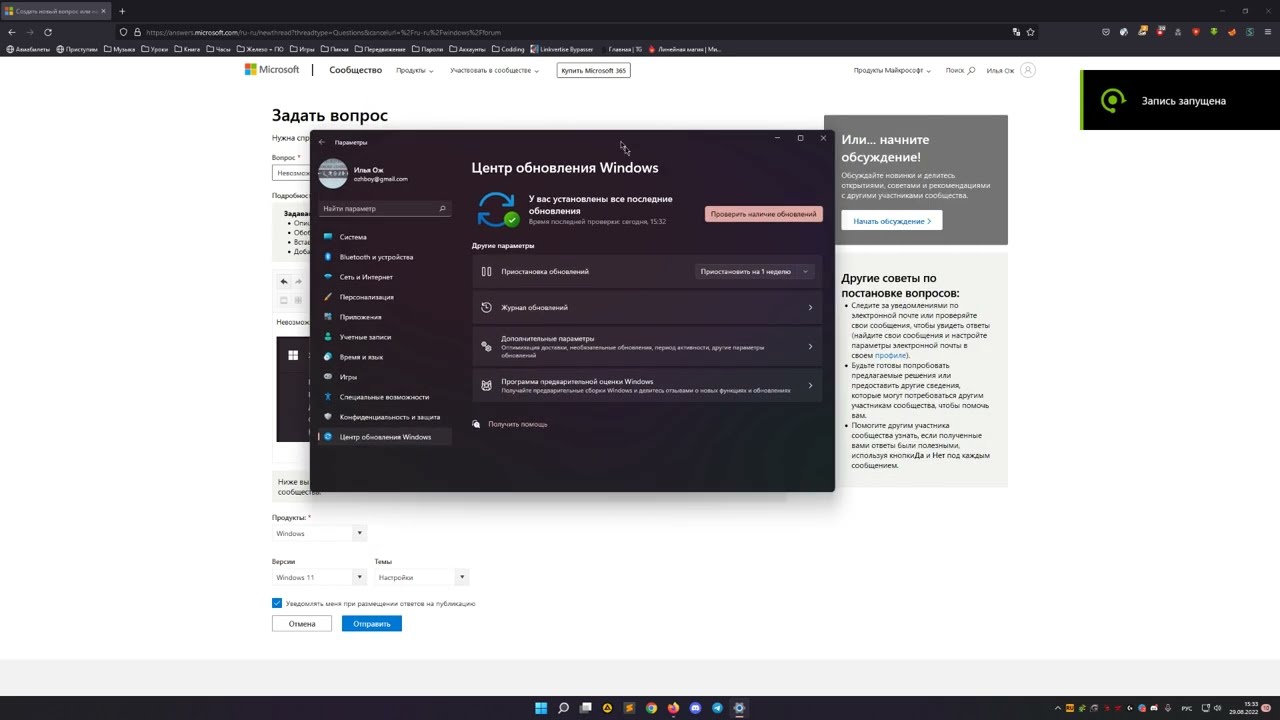
Task: Open Firefox from the taskbar
Action: click(673, 708)
